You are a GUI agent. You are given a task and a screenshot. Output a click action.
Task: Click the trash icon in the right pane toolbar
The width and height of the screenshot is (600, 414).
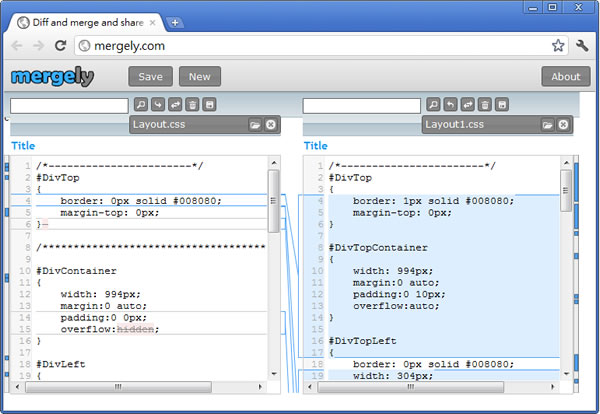tap(484, 104)
